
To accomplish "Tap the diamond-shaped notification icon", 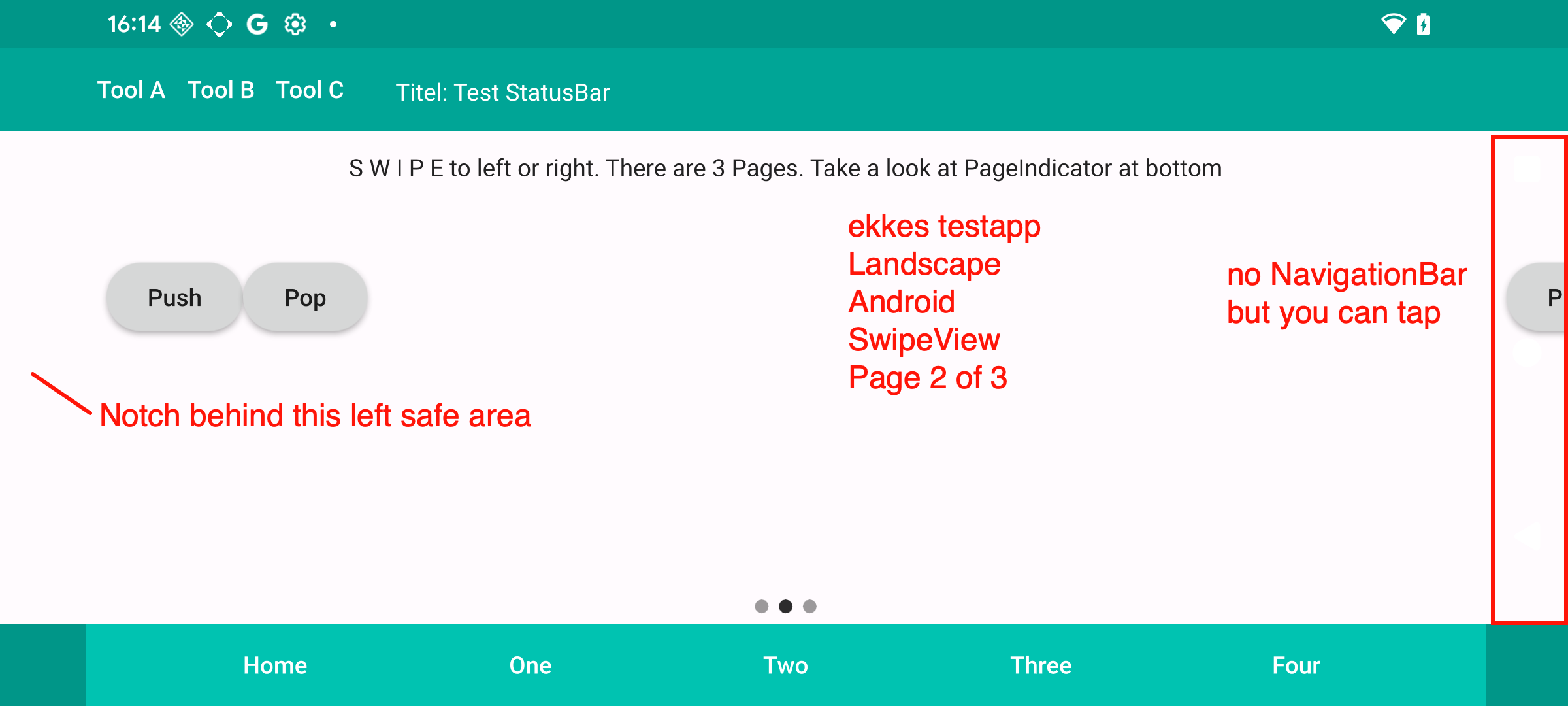I will click(182, 25).
